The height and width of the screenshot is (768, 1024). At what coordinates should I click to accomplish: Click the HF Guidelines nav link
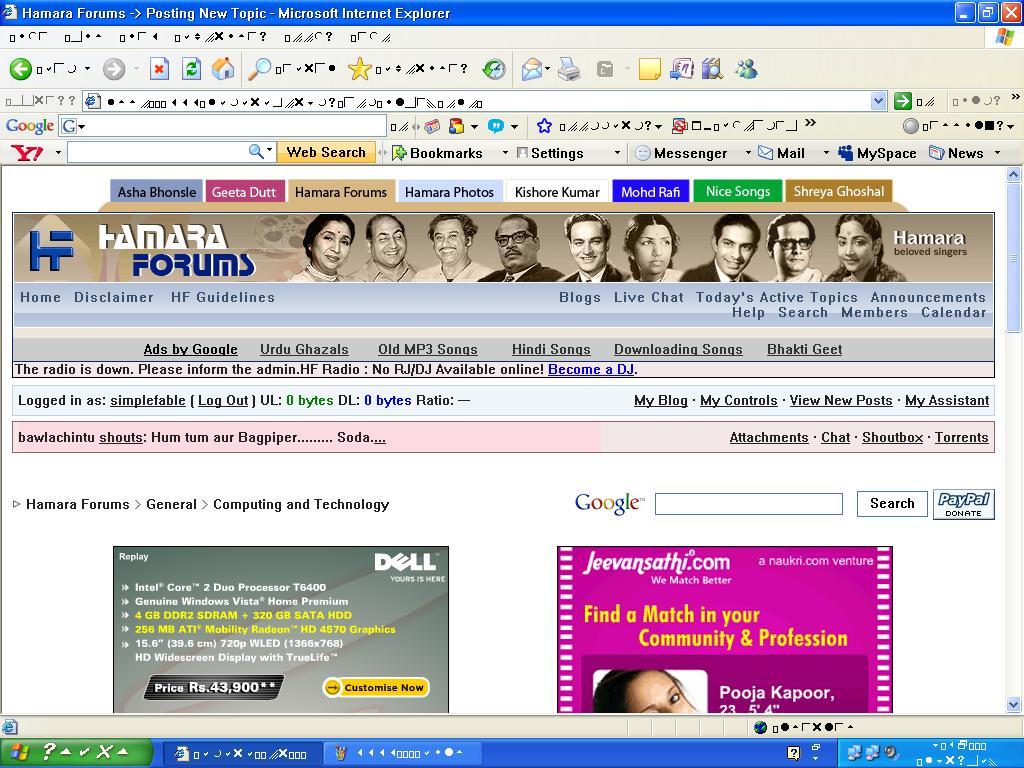(223, 297)
